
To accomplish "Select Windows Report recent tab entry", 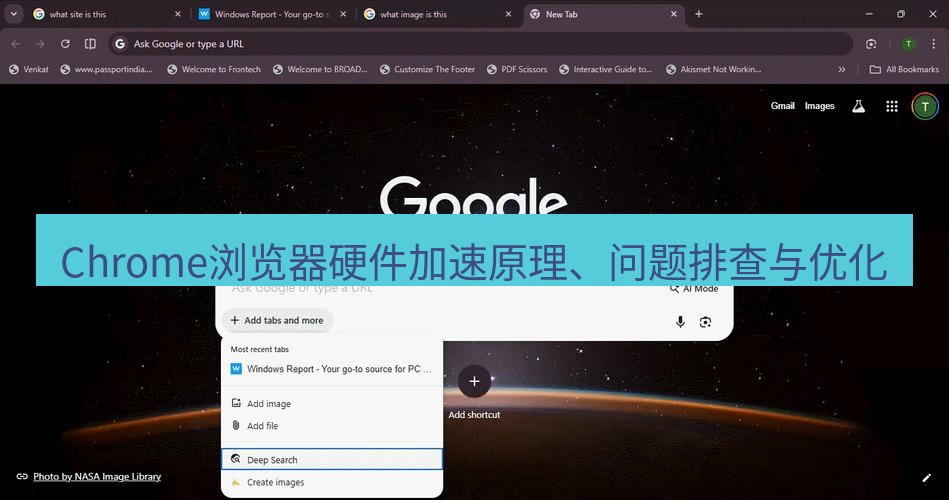I will (332, 369).
